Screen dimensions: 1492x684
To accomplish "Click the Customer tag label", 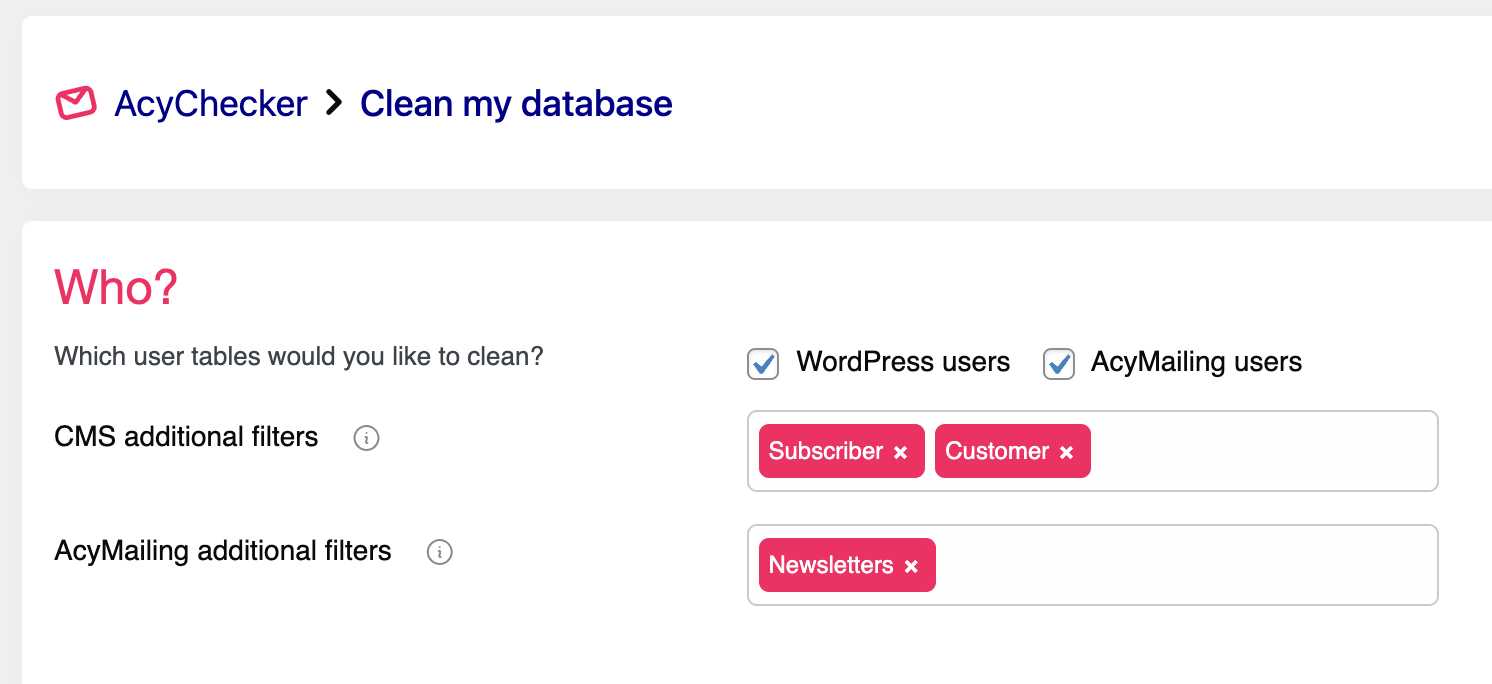I will pos(997,451).
